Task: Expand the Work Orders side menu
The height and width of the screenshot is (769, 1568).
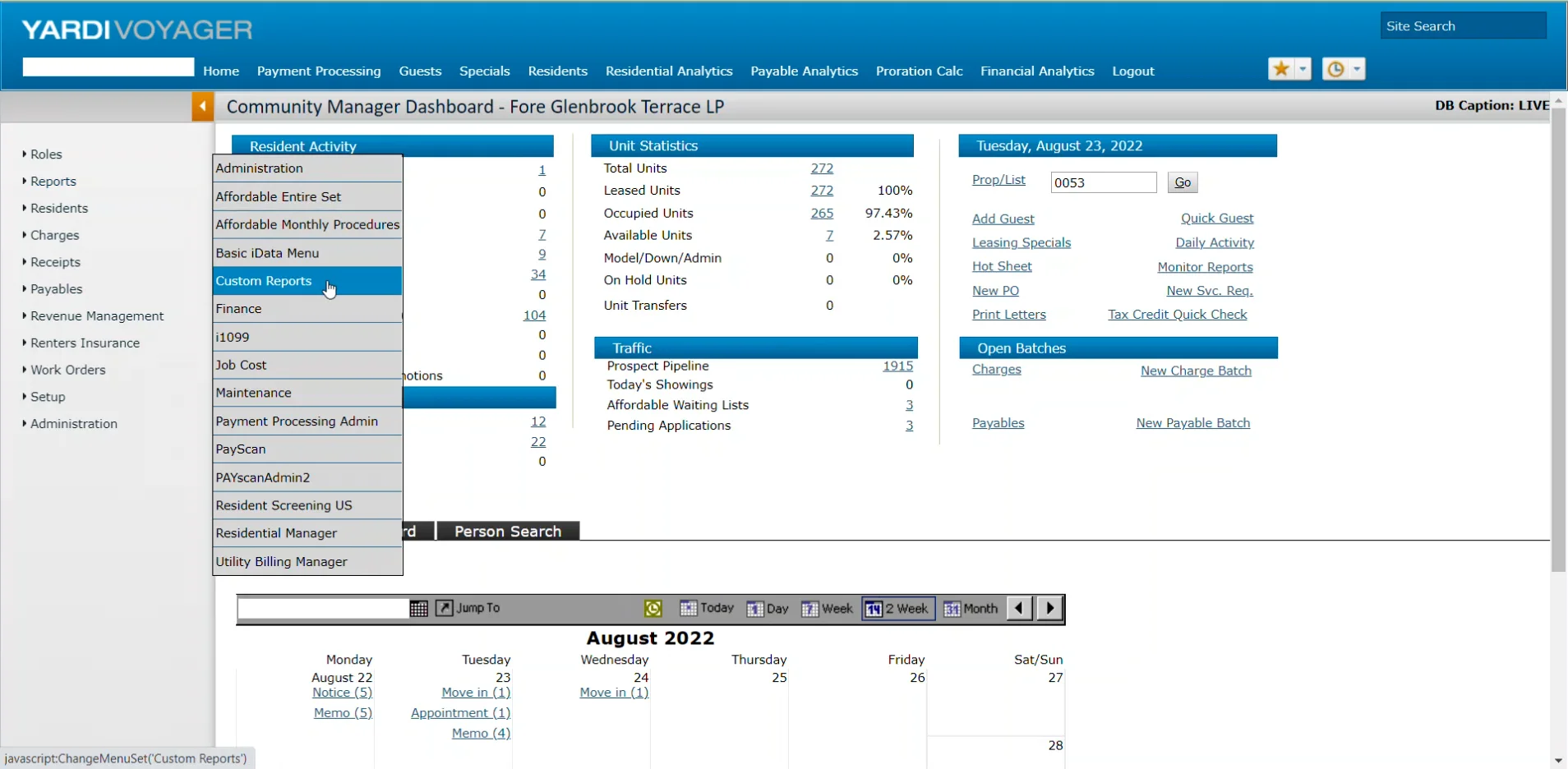Action: pos(67,370)
